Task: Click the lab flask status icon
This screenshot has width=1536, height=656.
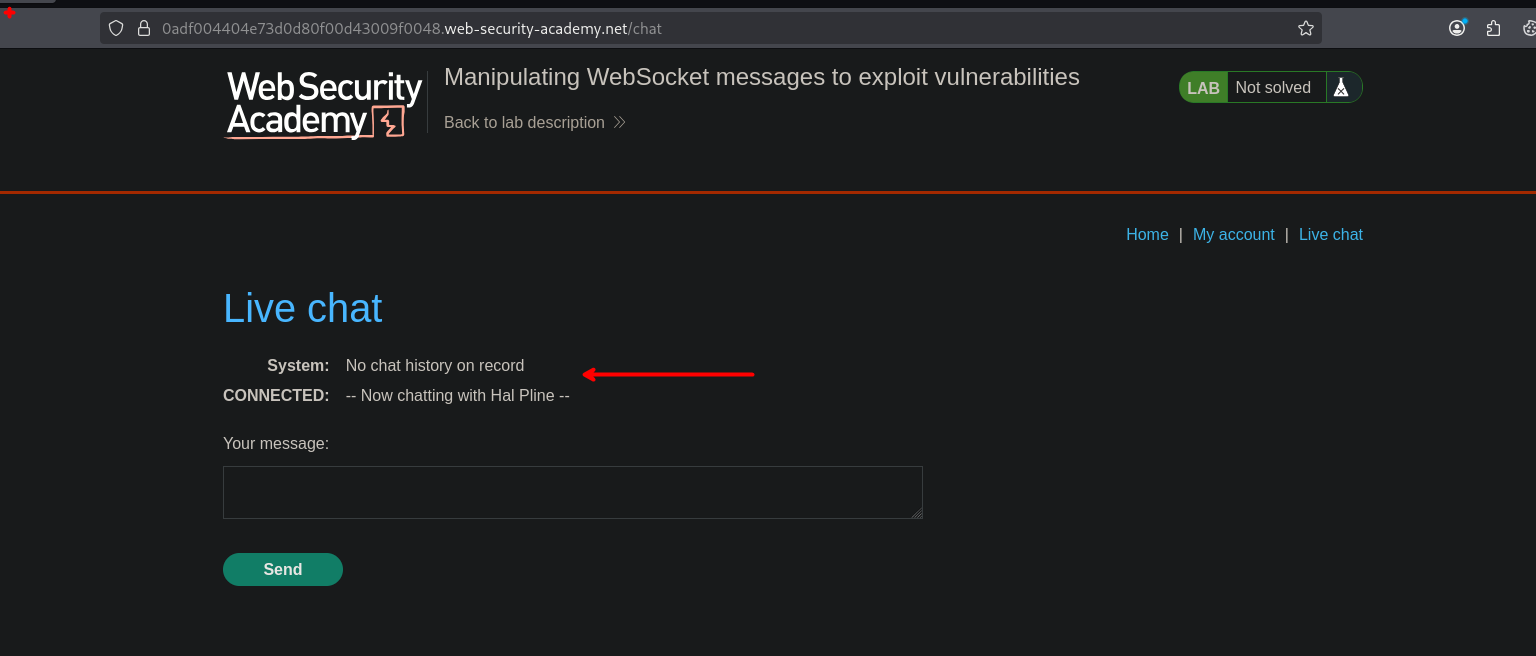Action: coord(1341,87)
